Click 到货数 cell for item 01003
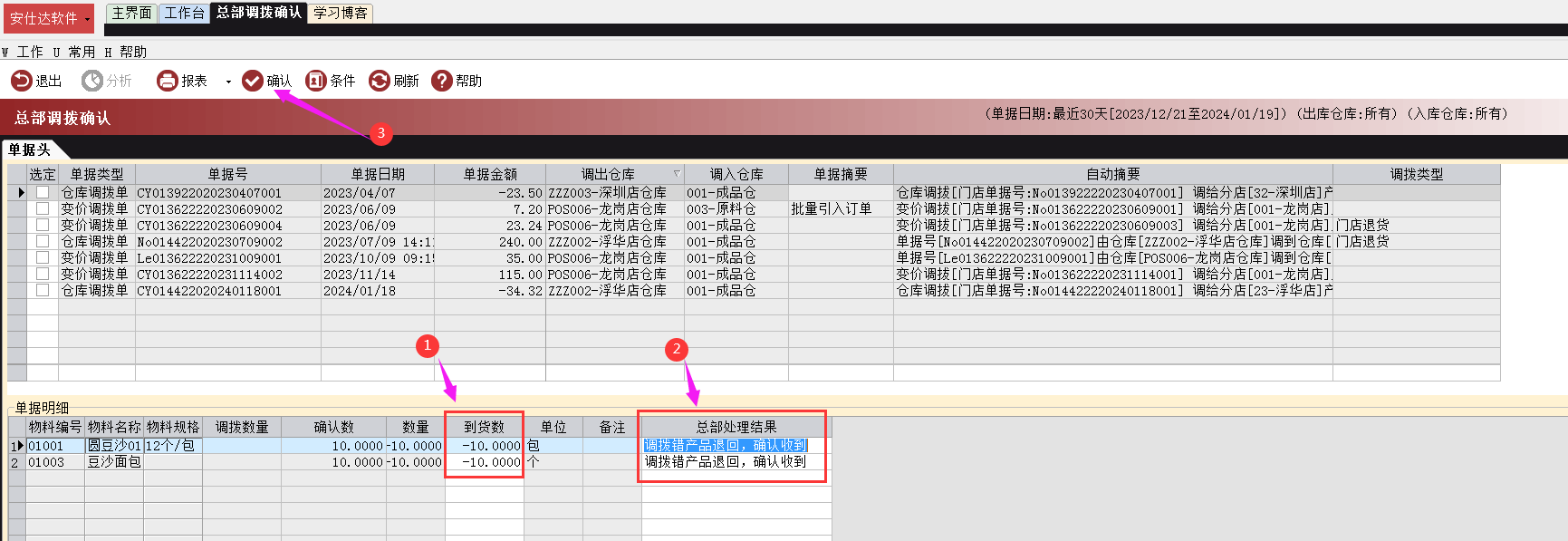Screen dimensions: 1568x541 coord(485,462)
